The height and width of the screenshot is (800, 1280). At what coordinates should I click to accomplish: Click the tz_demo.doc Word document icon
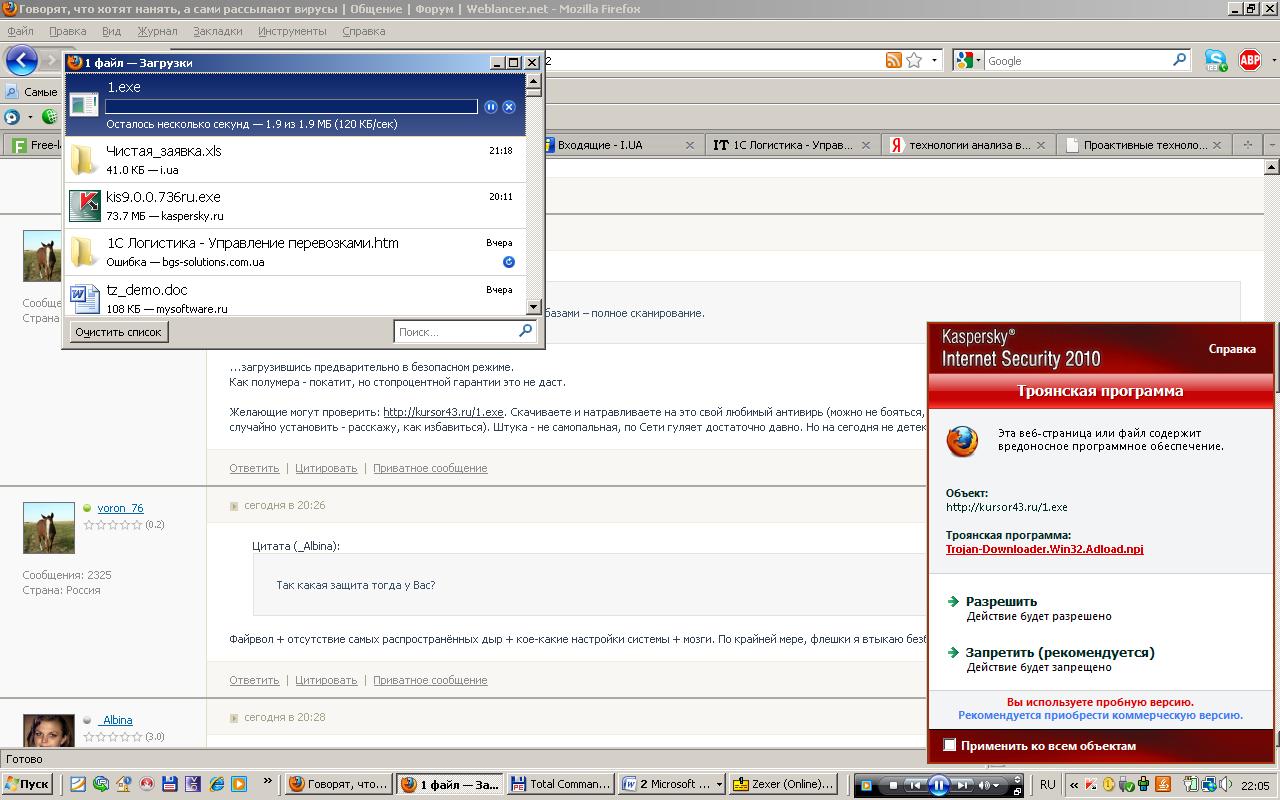84,298
